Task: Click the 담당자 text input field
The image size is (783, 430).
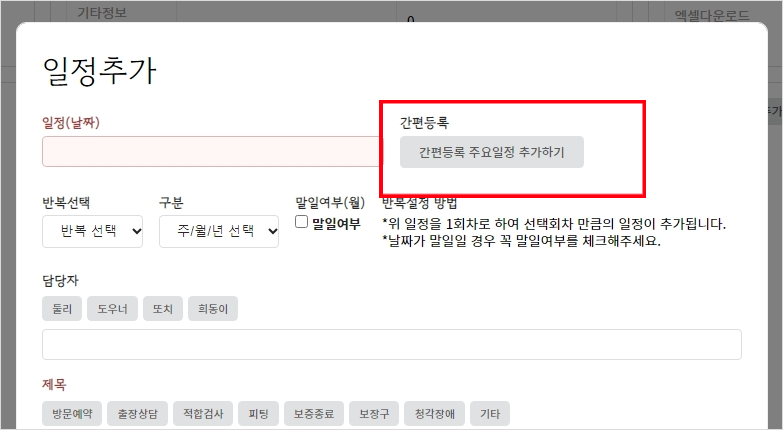Action: (x=391, y=344)
